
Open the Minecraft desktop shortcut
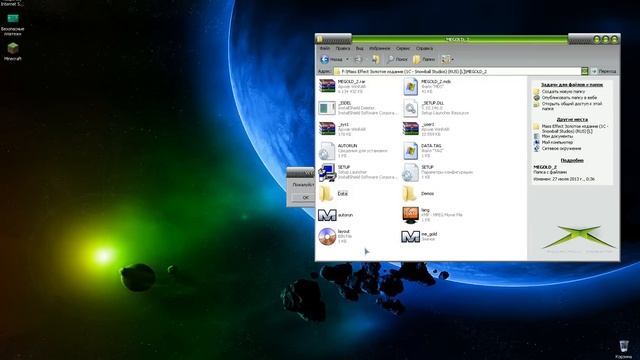pos(13,52)
